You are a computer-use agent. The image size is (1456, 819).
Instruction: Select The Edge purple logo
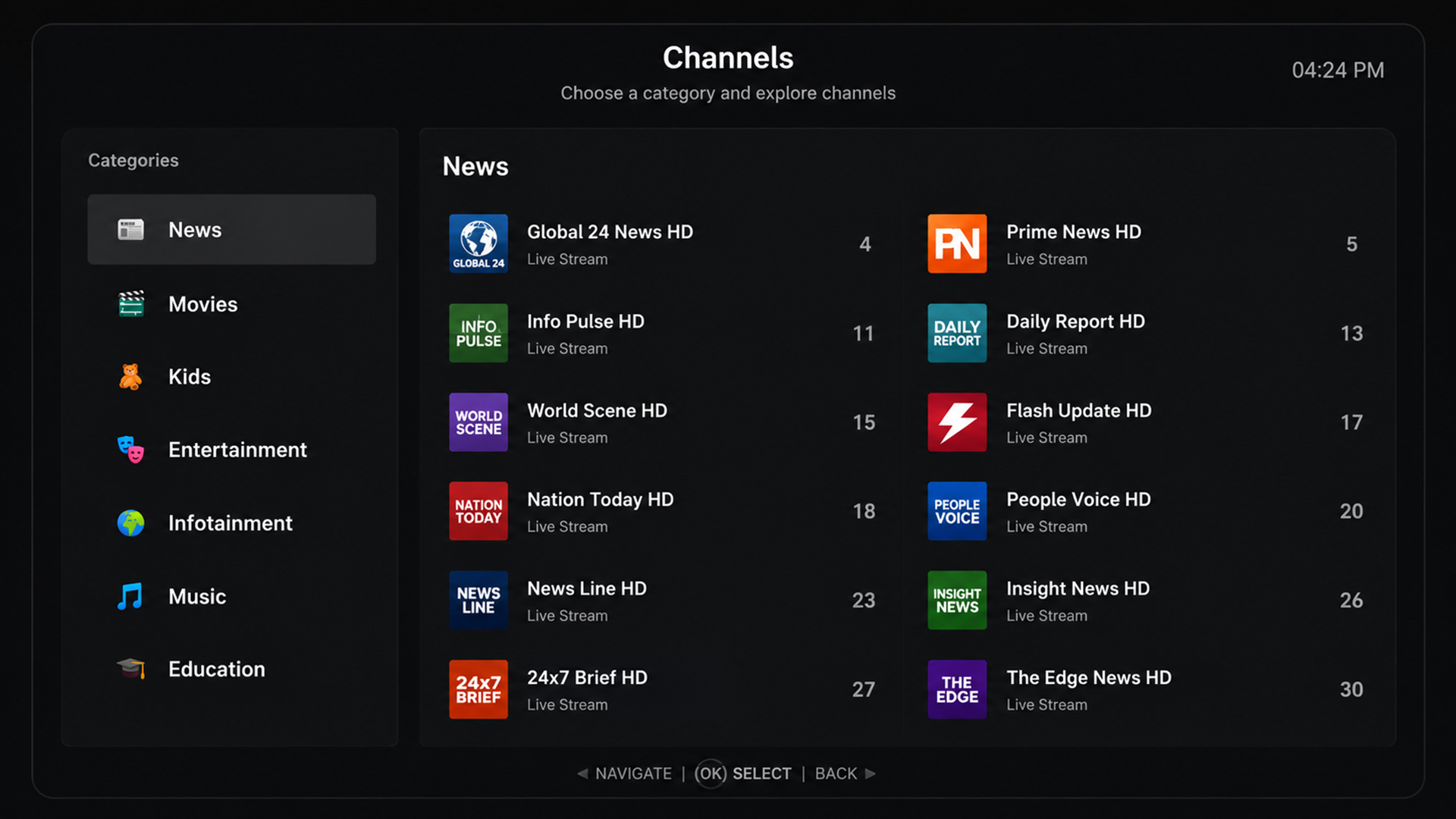pyautogui.click(x=957, y=689)
